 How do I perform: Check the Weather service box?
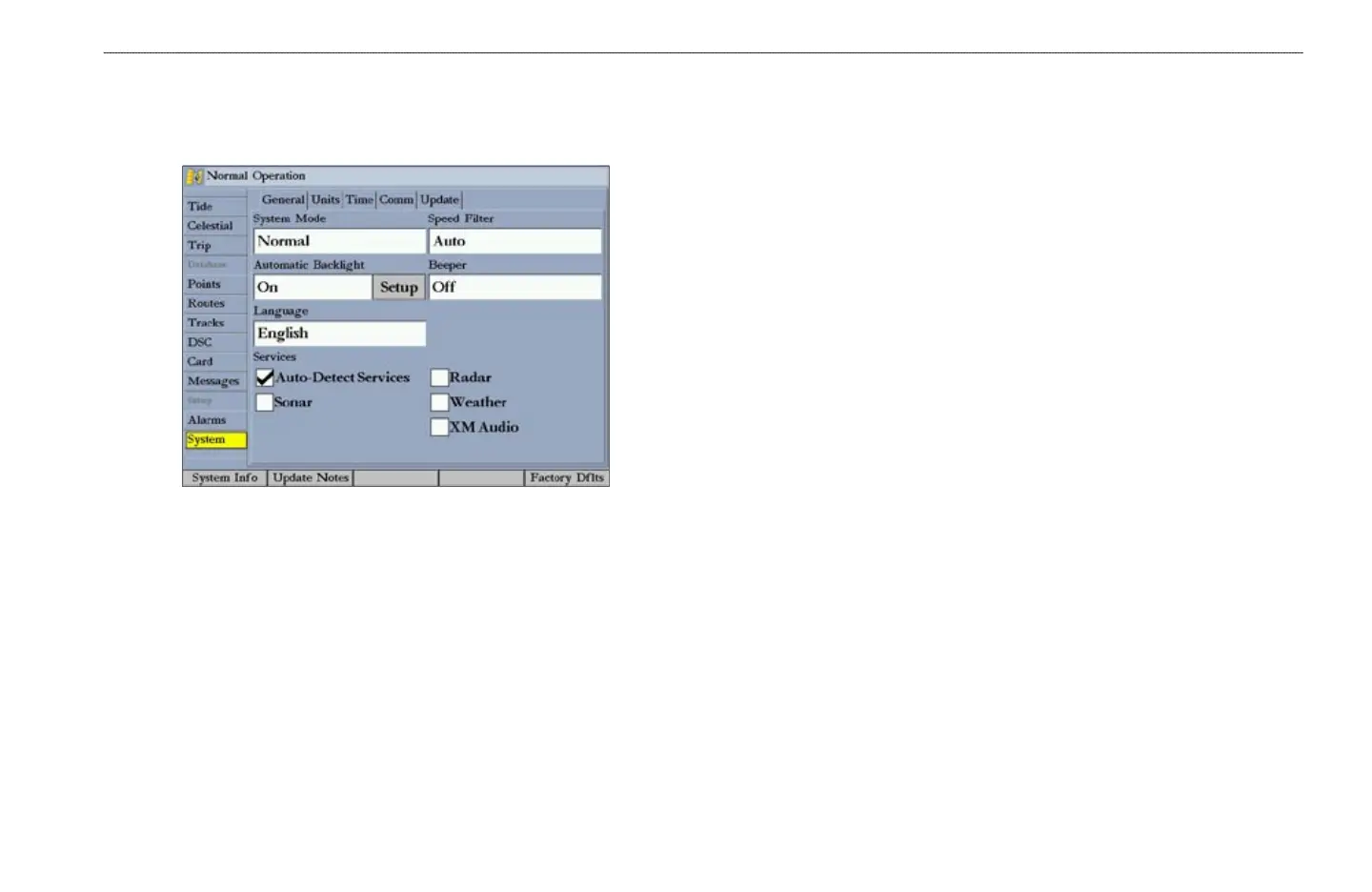click(x=439, y=402)
